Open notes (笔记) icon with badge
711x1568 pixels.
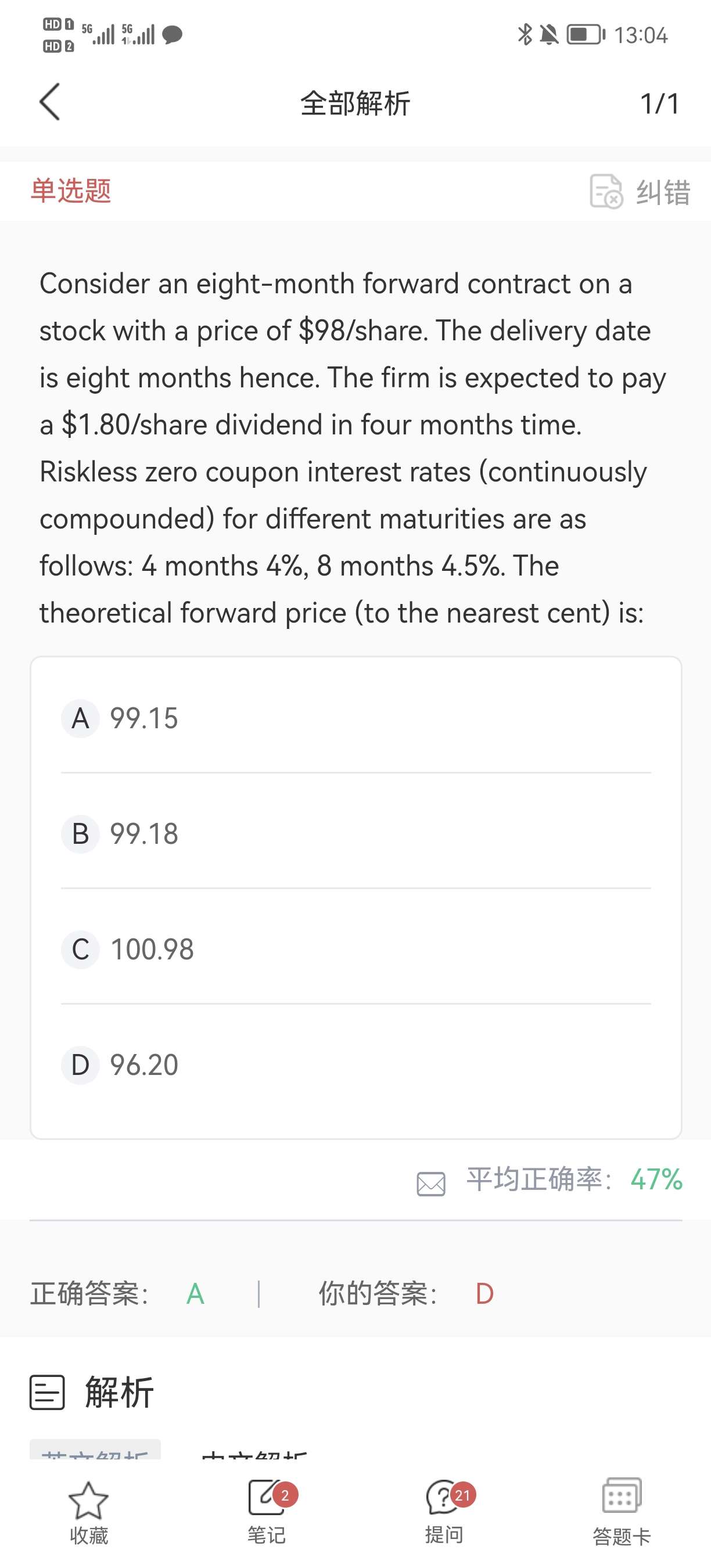coord(266,1498)
